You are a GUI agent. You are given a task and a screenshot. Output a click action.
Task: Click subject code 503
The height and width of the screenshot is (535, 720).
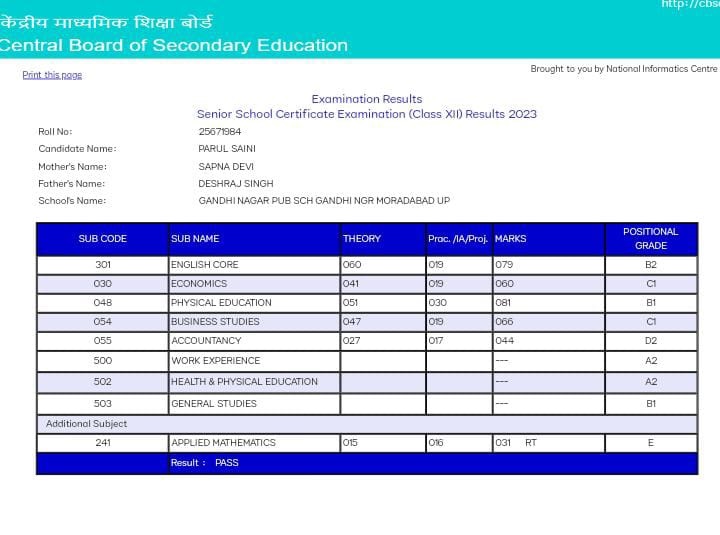click(x=102, y=403)
